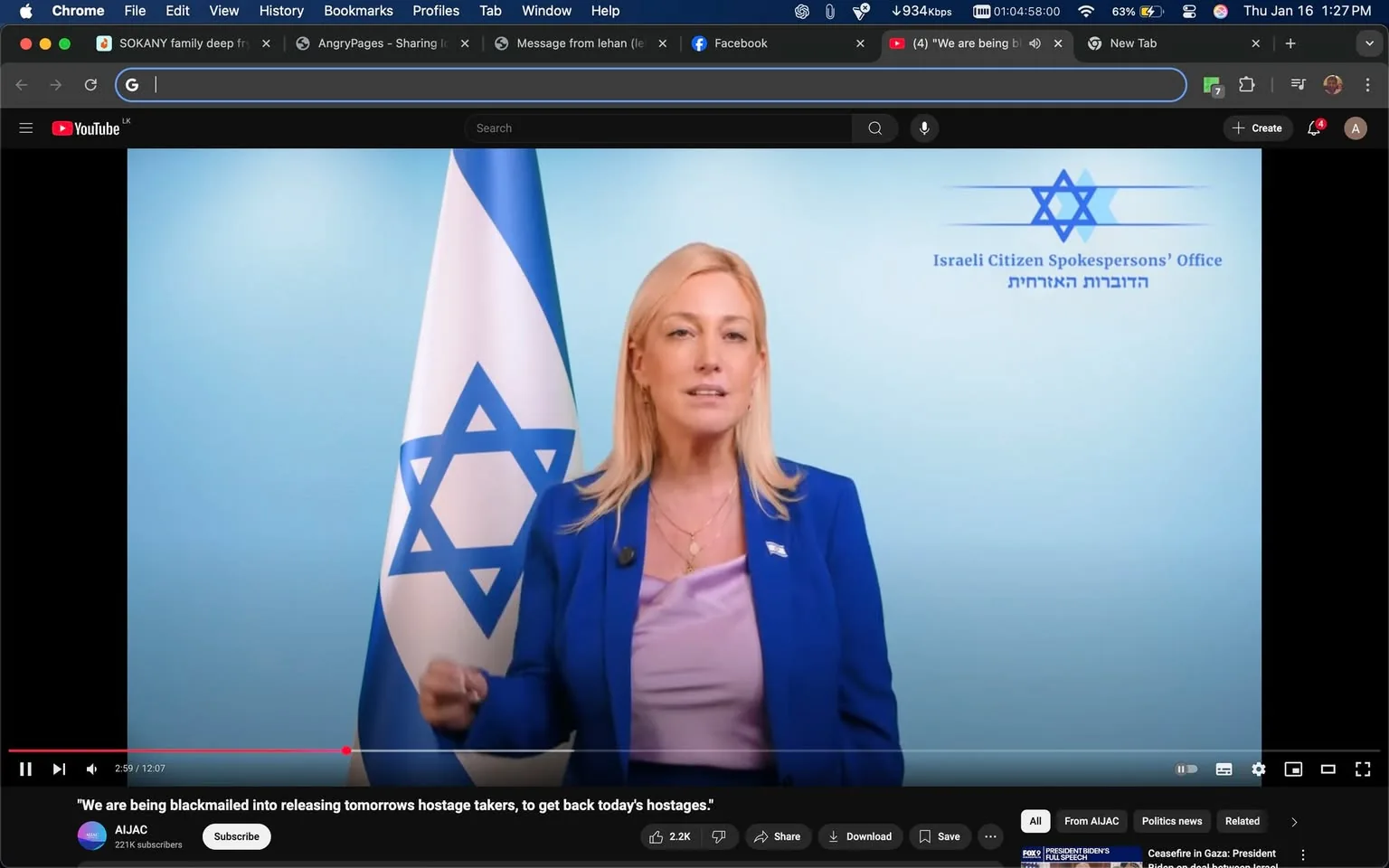Open the three-dot menu under the video
This screenshot has width=1389, height=868.
coord(989,836)
